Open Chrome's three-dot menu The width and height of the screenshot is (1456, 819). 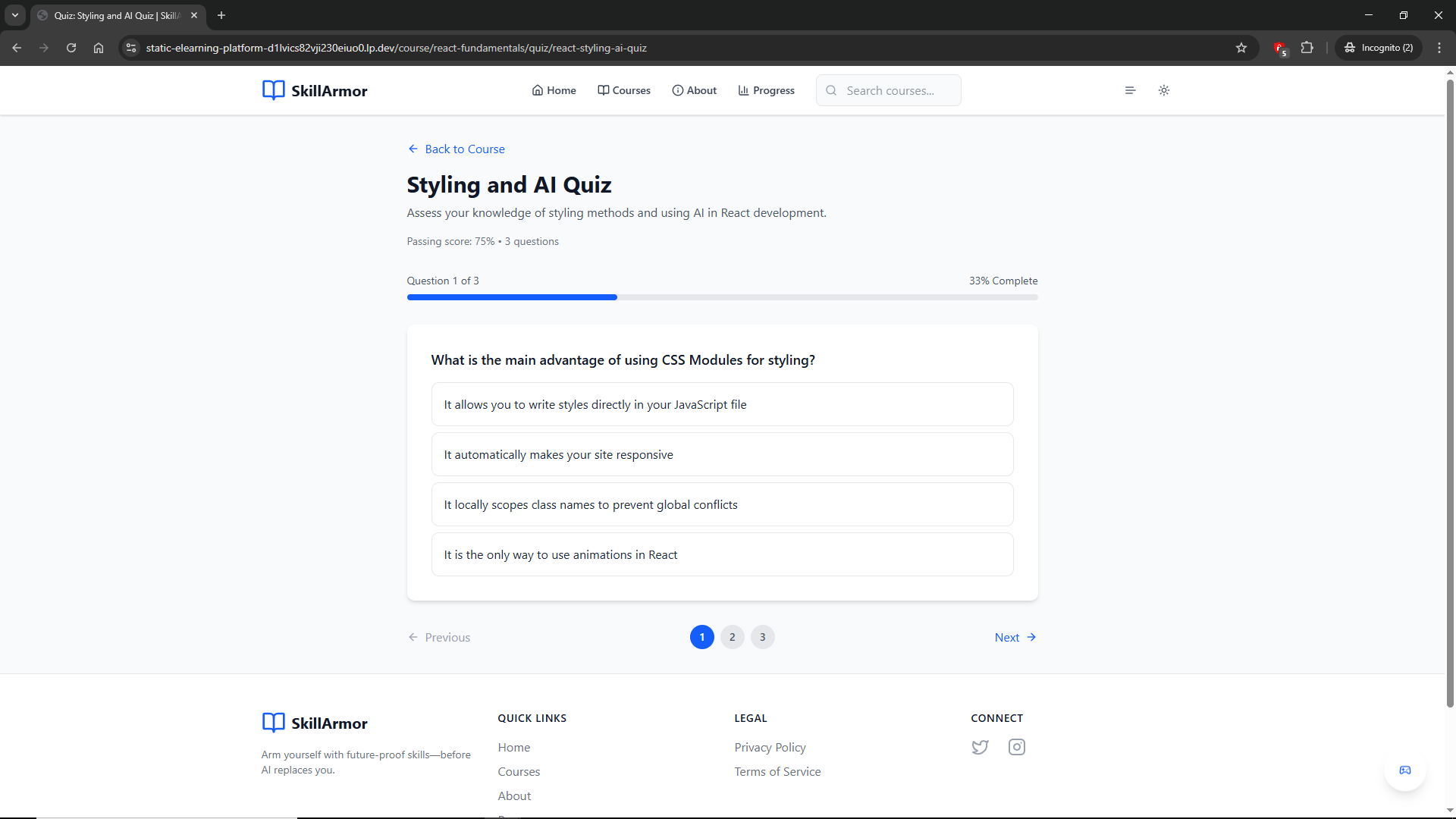(1439, 48)
